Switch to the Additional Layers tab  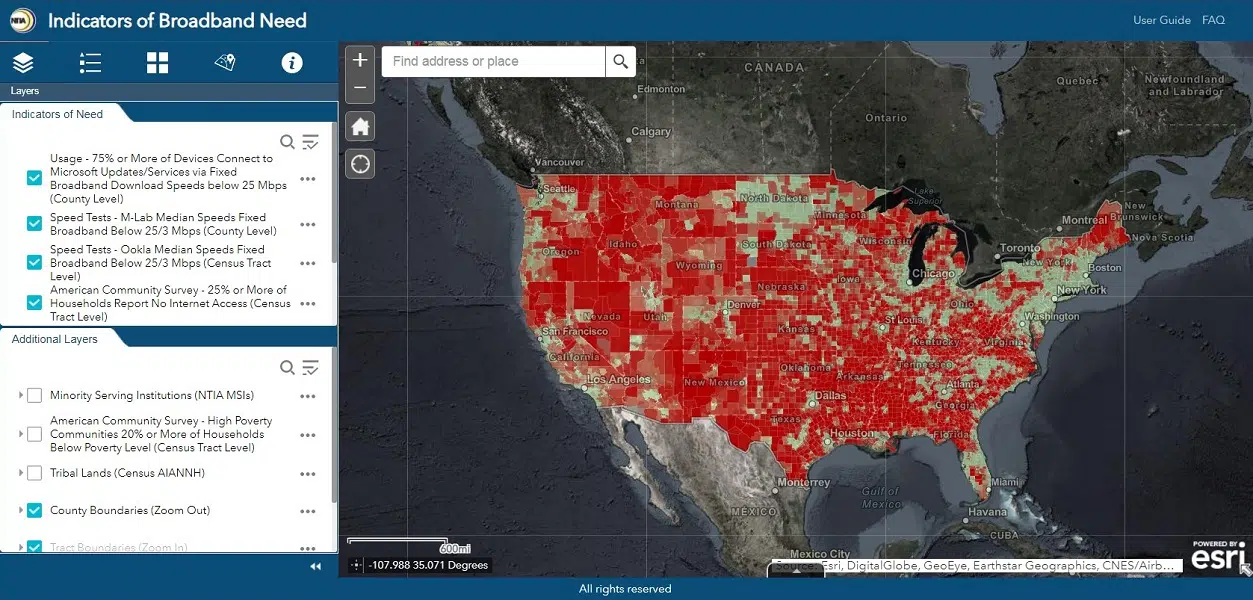(x=53, y=338)
